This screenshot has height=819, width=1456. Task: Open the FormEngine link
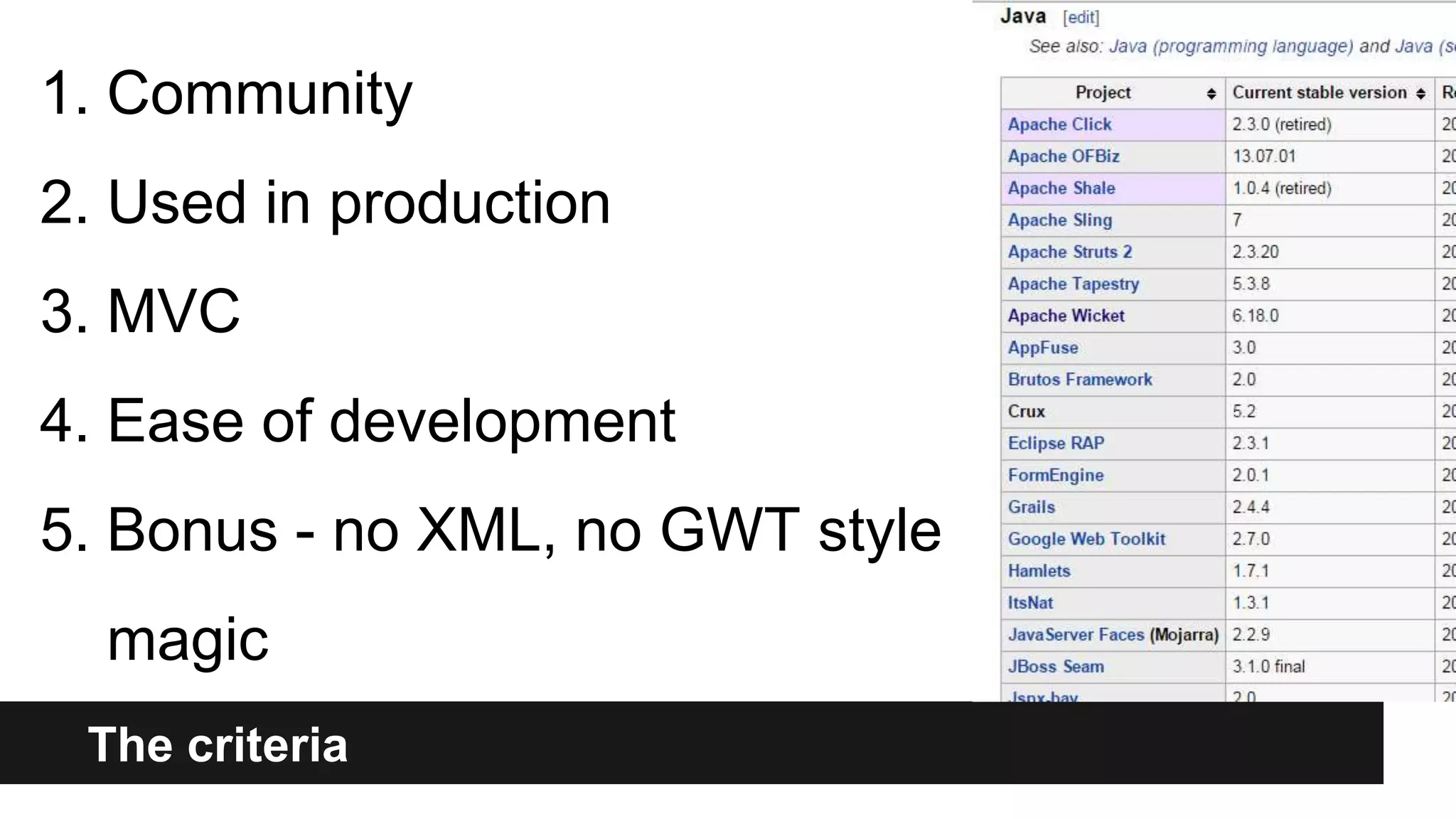pos(1056,476)
